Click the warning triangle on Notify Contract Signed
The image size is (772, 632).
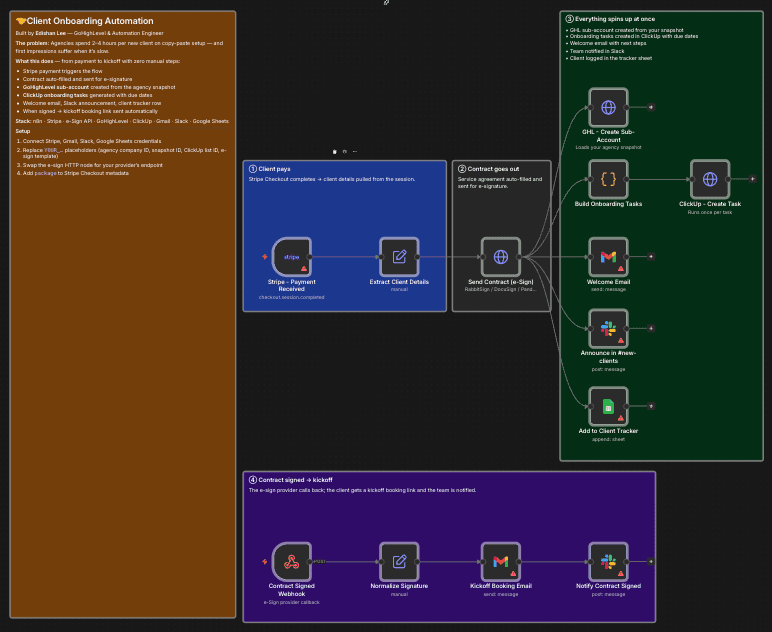tap(621, 573)
